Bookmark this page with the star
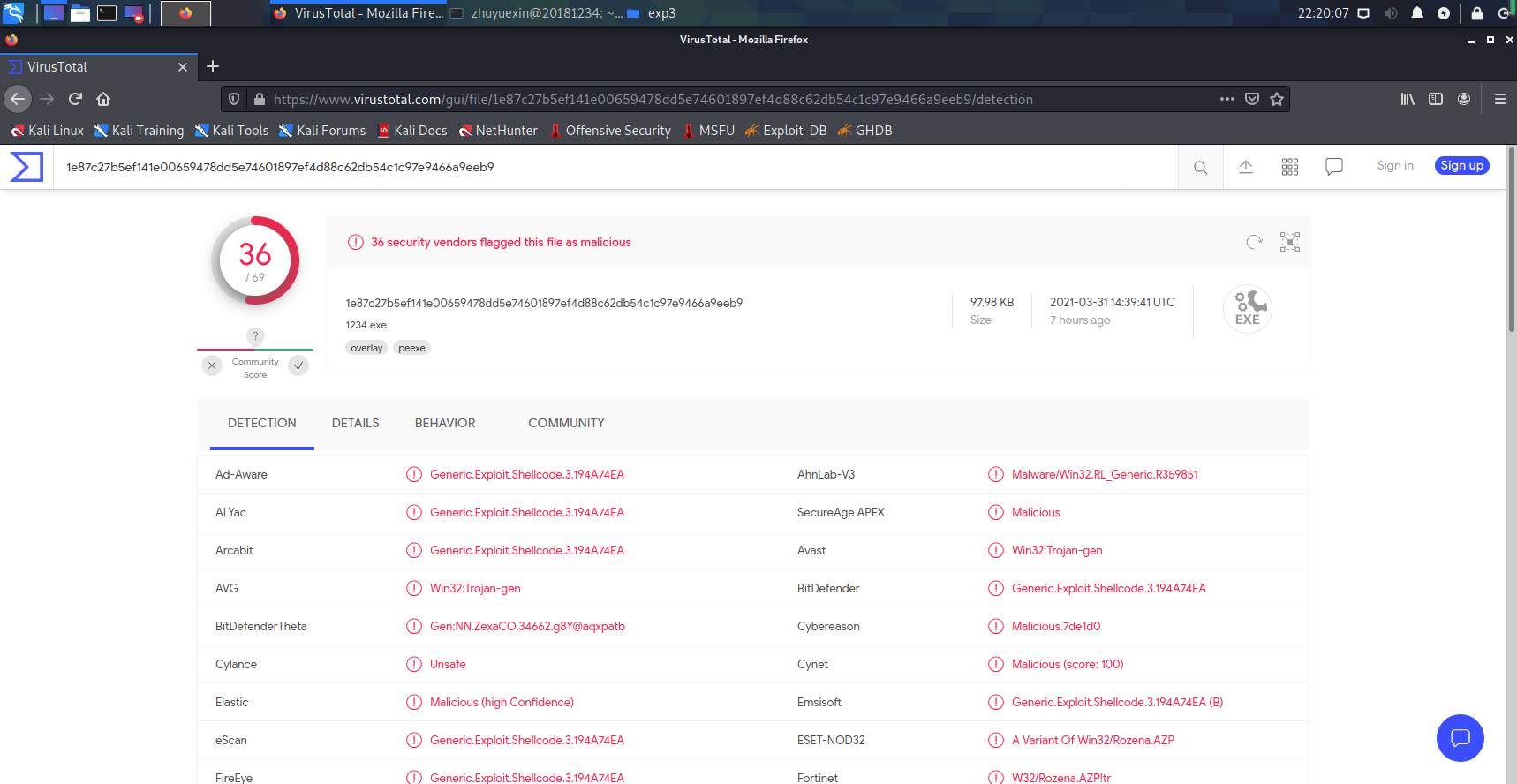This screenshot has width=1517, height=784. tap(1277, 99)
